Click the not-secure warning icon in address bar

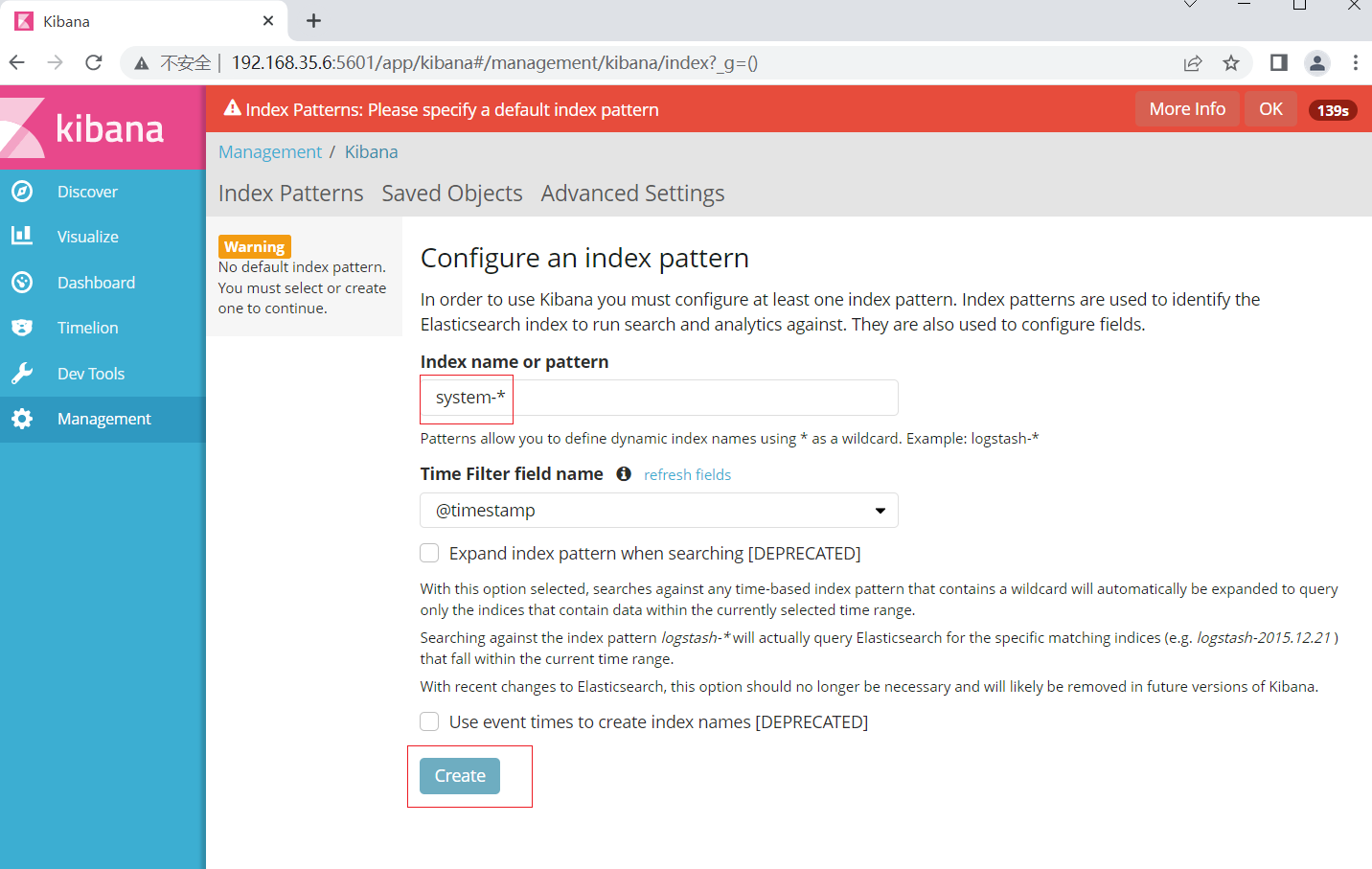click(x=142, y=63)
